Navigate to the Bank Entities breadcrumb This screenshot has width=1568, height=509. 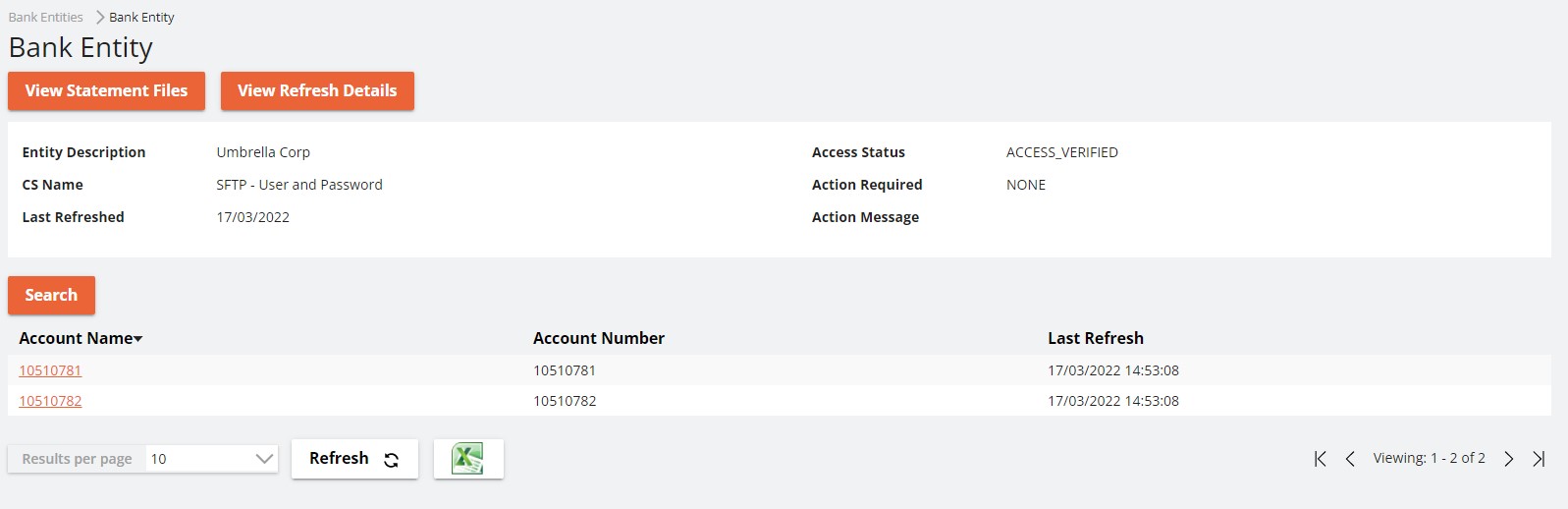point(46,17)
